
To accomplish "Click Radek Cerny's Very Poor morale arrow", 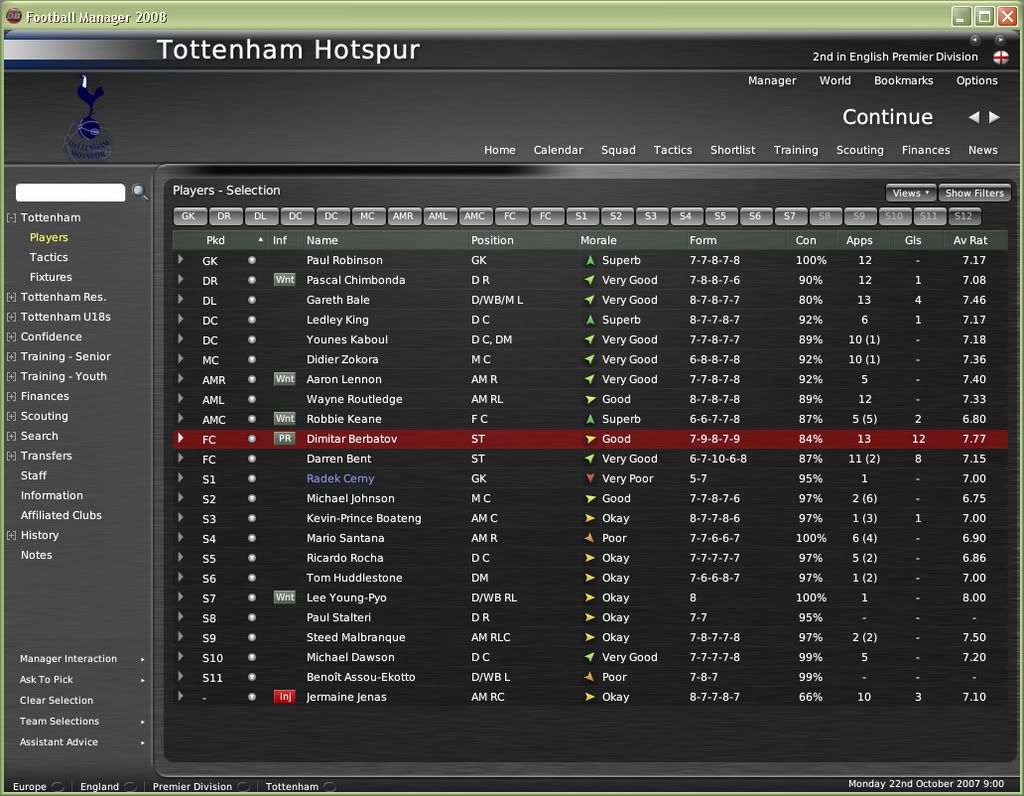I will coord(590,478).
